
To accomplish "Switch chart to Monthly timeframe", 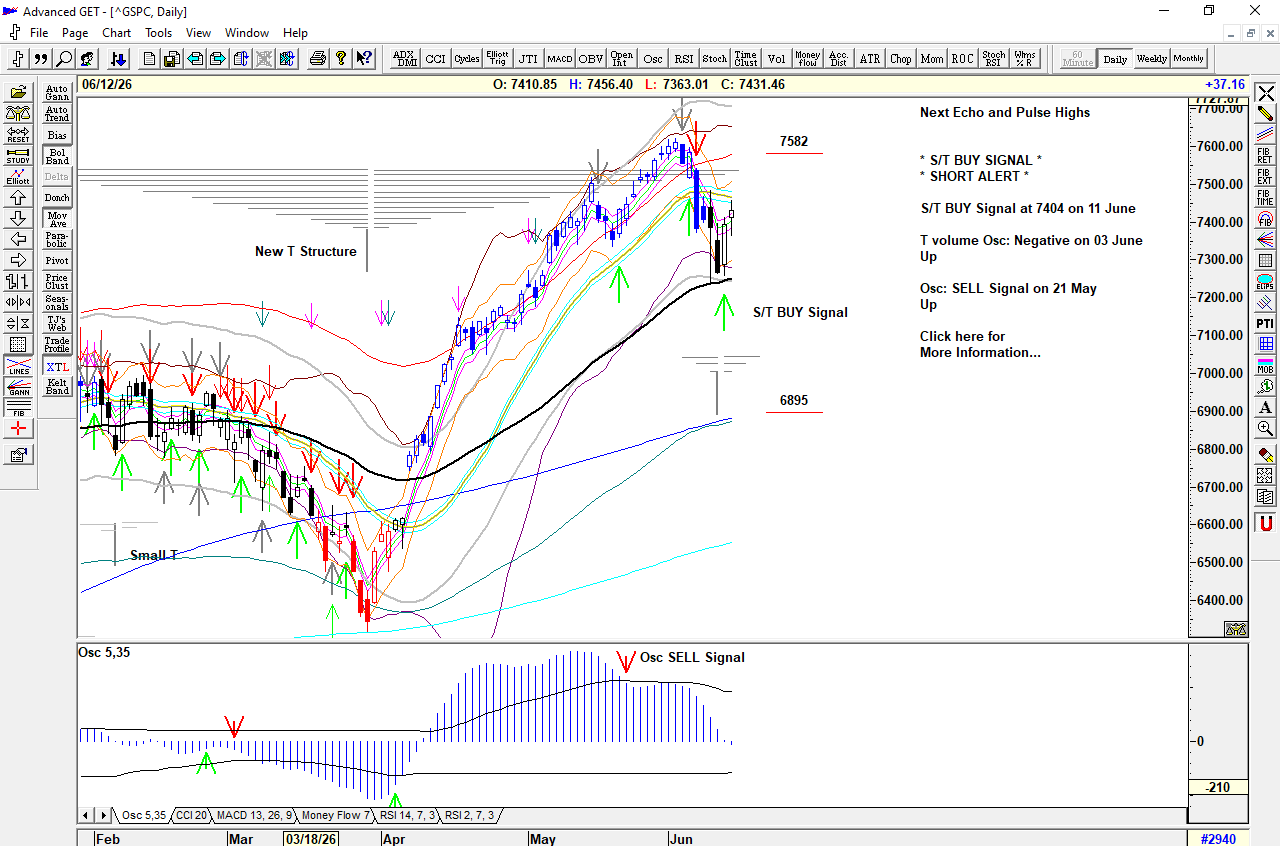I will (x=1189, y=59).
